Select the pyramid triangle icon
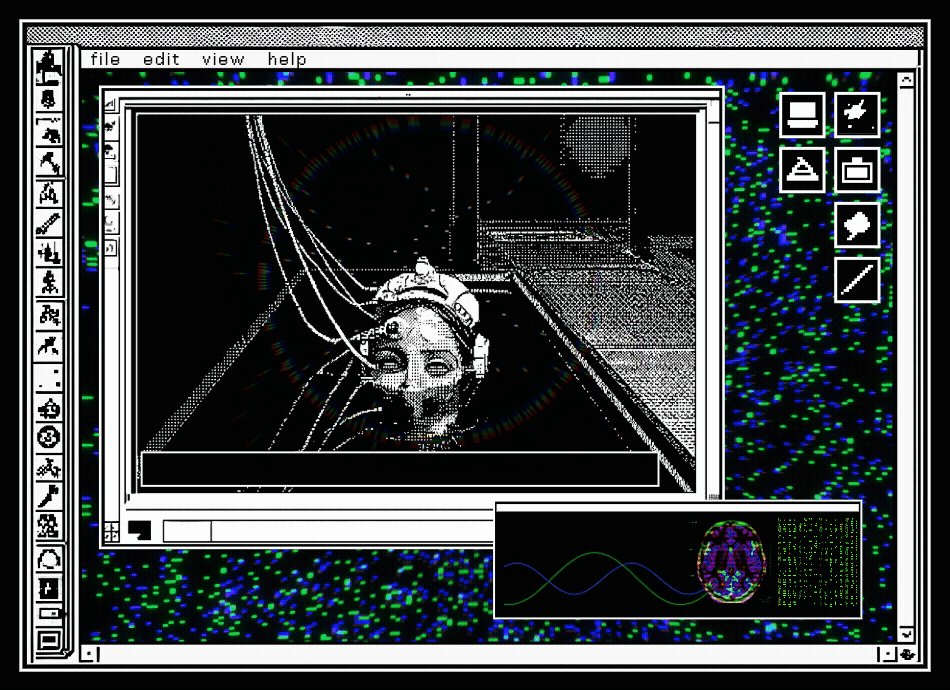Image resolution: width=950 pixels, height=690 pixels. point(802,170)
